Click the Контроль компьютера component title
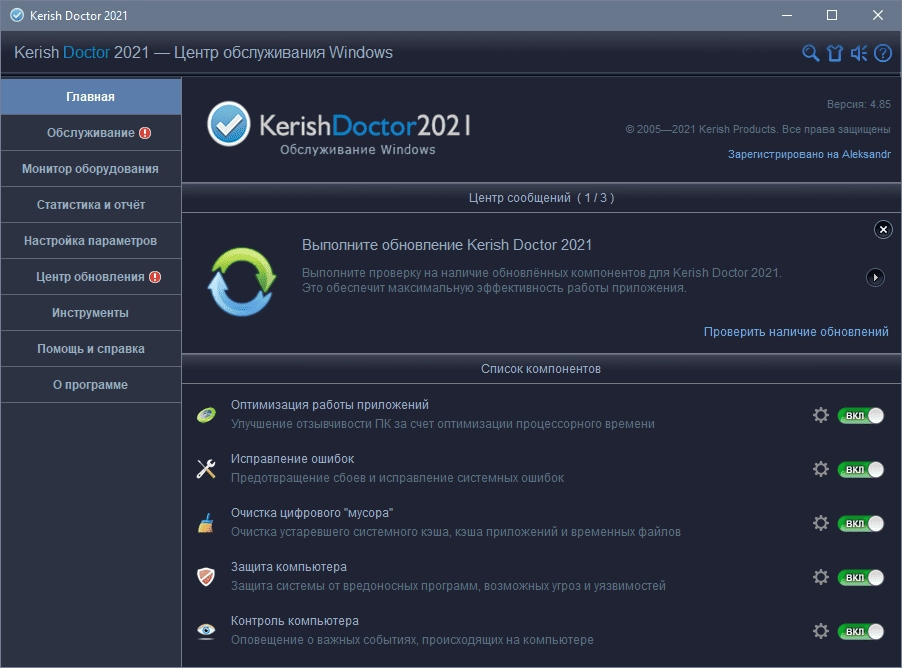902x668 pixels. coord(295,621)
